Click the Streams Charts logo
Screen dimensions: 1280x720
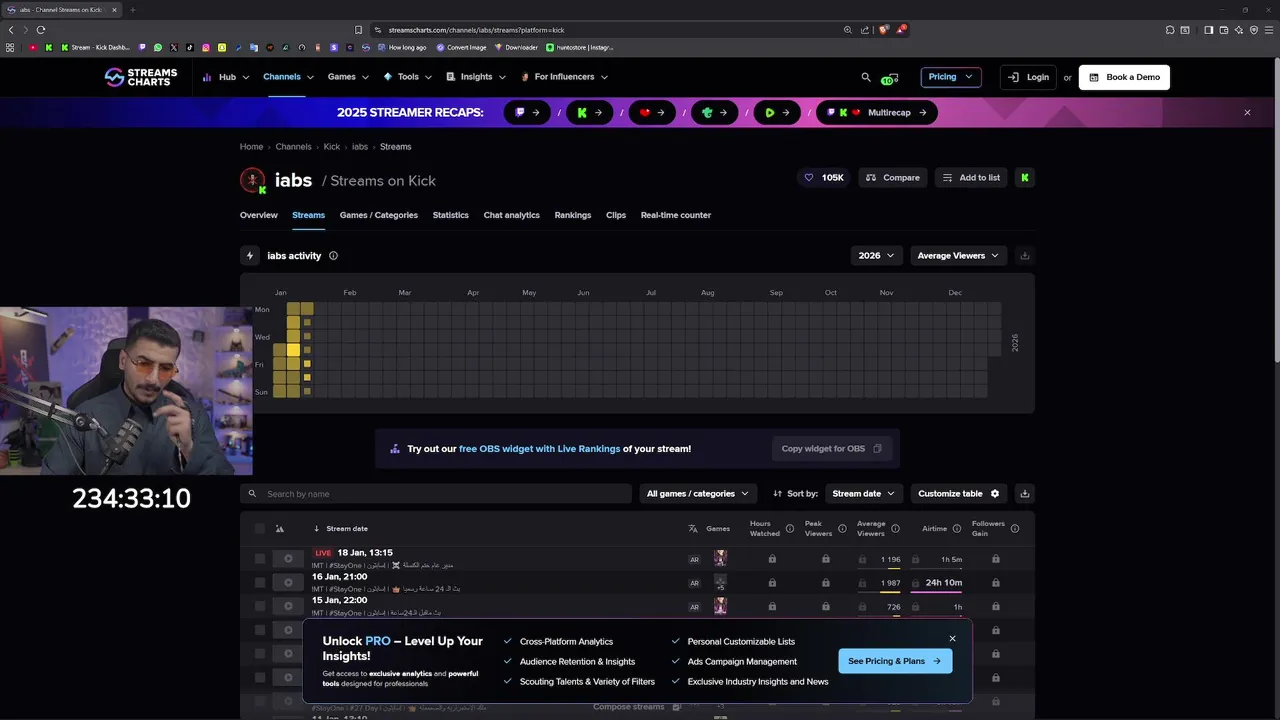[141, 77]
